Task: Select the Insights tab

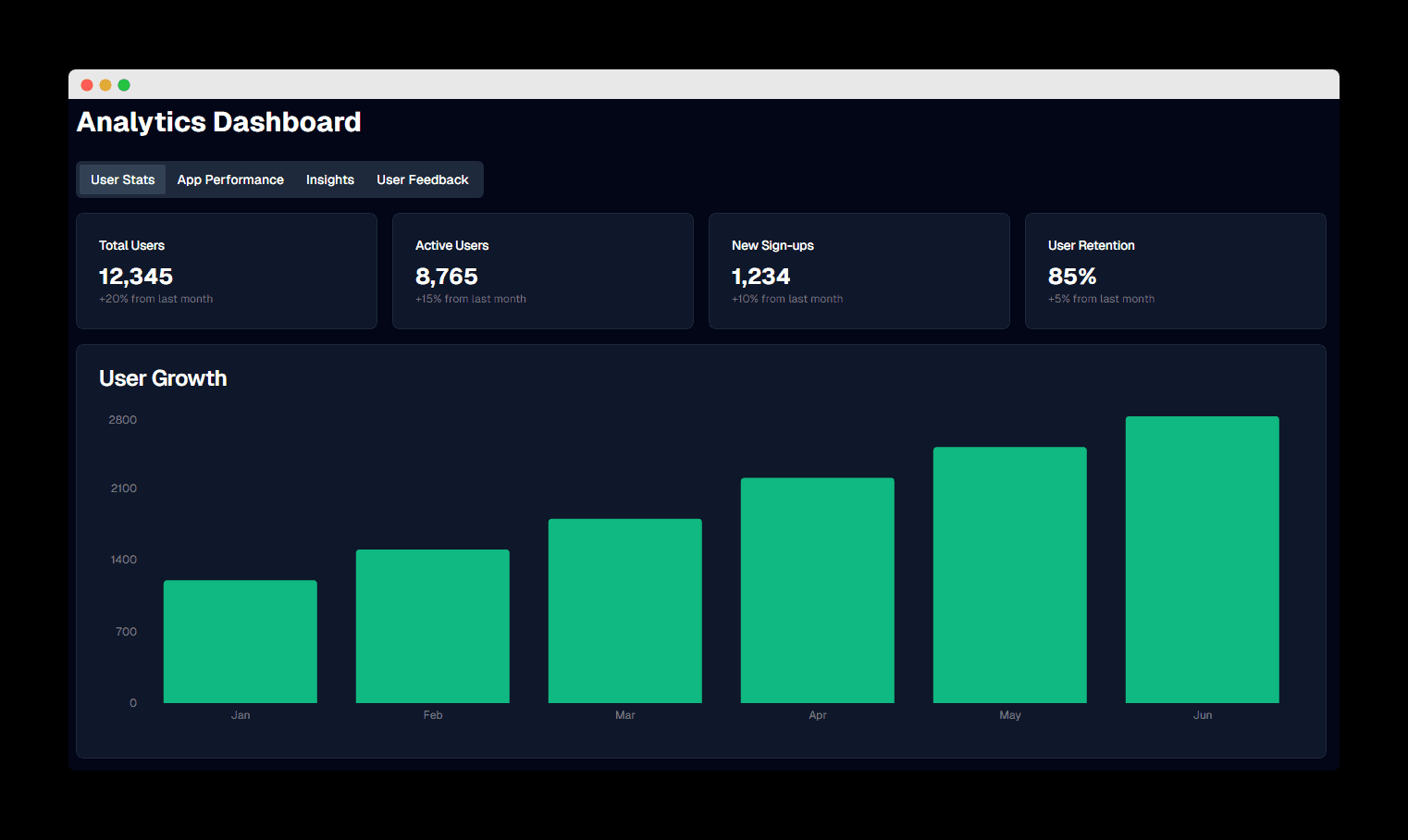Action: pyautogui.click(x=330, y=179)
